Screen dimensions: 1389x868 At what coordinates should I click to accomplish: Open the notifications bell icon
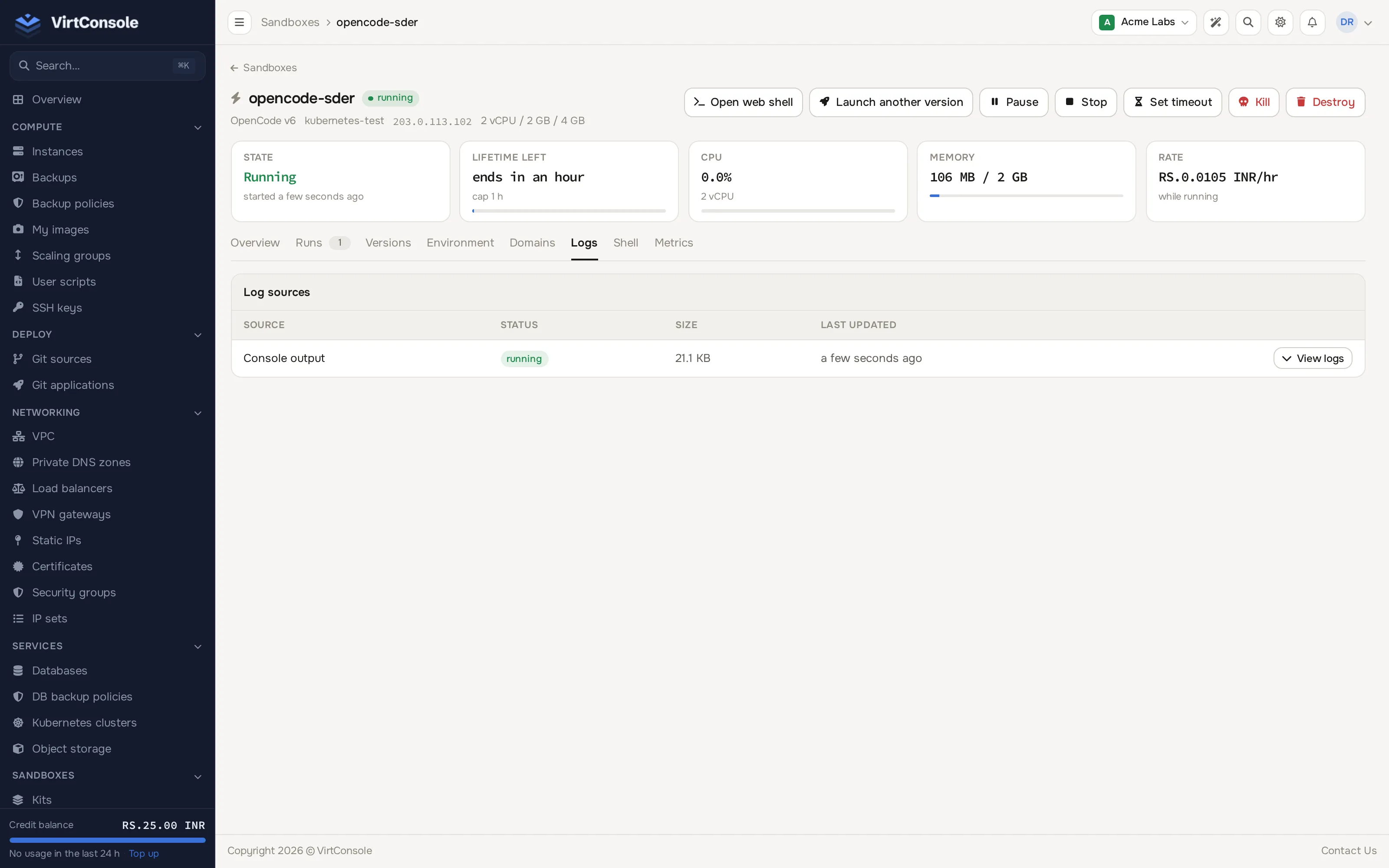point(1312,23)
